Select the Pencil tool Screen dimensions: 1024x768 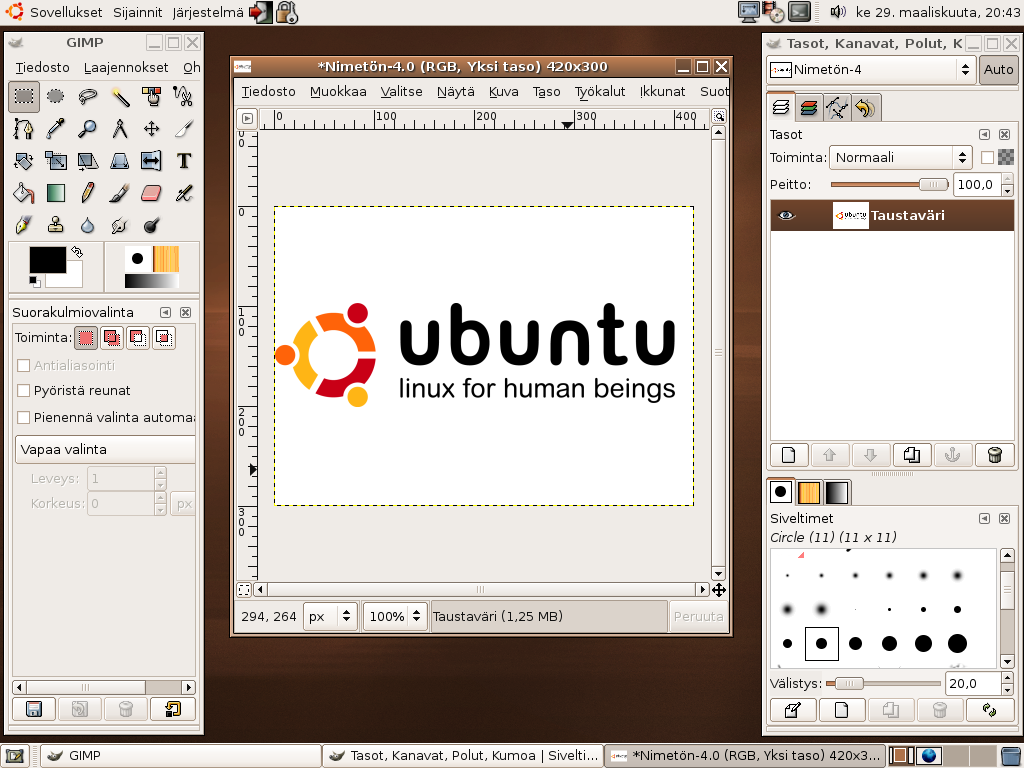(x=88, y=193)
